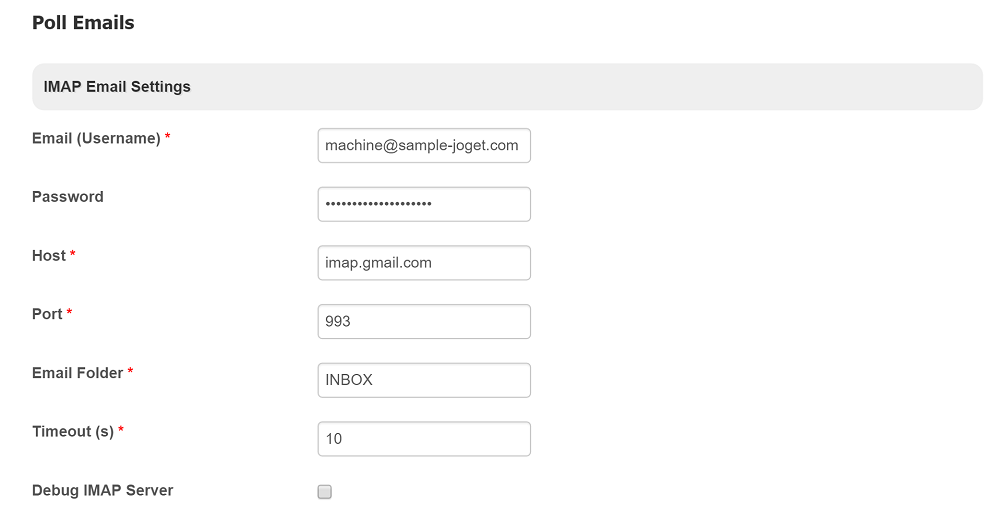Click the Host field containing imap.gmail.com
This screenshot has width=1000, height=519.
pos(423,263)
